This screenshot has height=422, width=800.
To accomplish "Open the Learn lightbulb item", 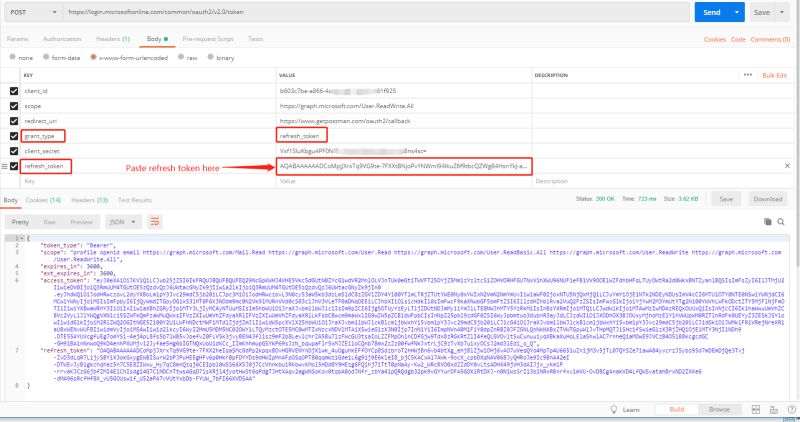I will tap(625, 409).
